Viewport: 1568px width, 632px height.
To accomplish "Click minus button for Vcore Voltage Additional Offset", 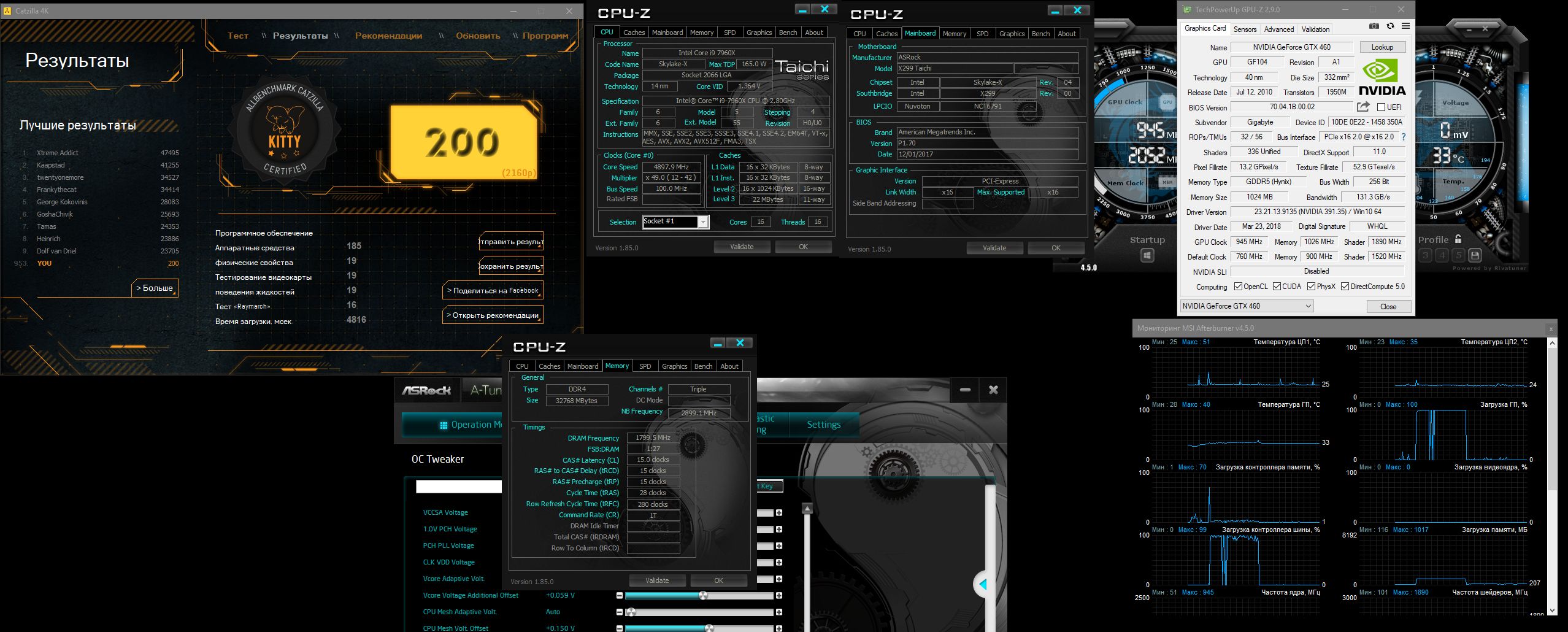I will click(x=620, y=596).
